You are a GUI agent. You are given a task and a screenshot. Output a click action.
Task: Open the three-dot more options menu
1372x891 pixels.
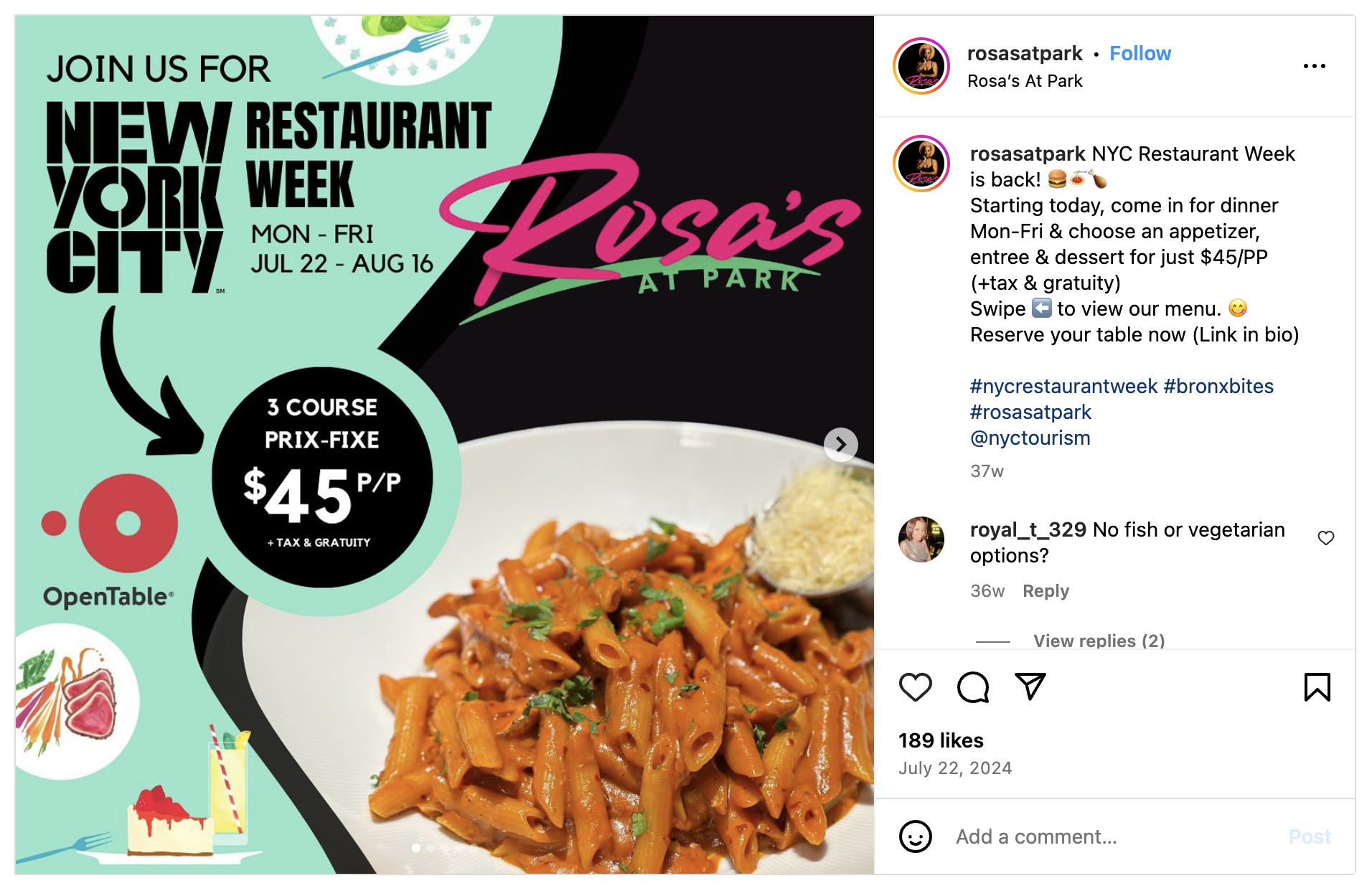click(x=1314, y=66)
